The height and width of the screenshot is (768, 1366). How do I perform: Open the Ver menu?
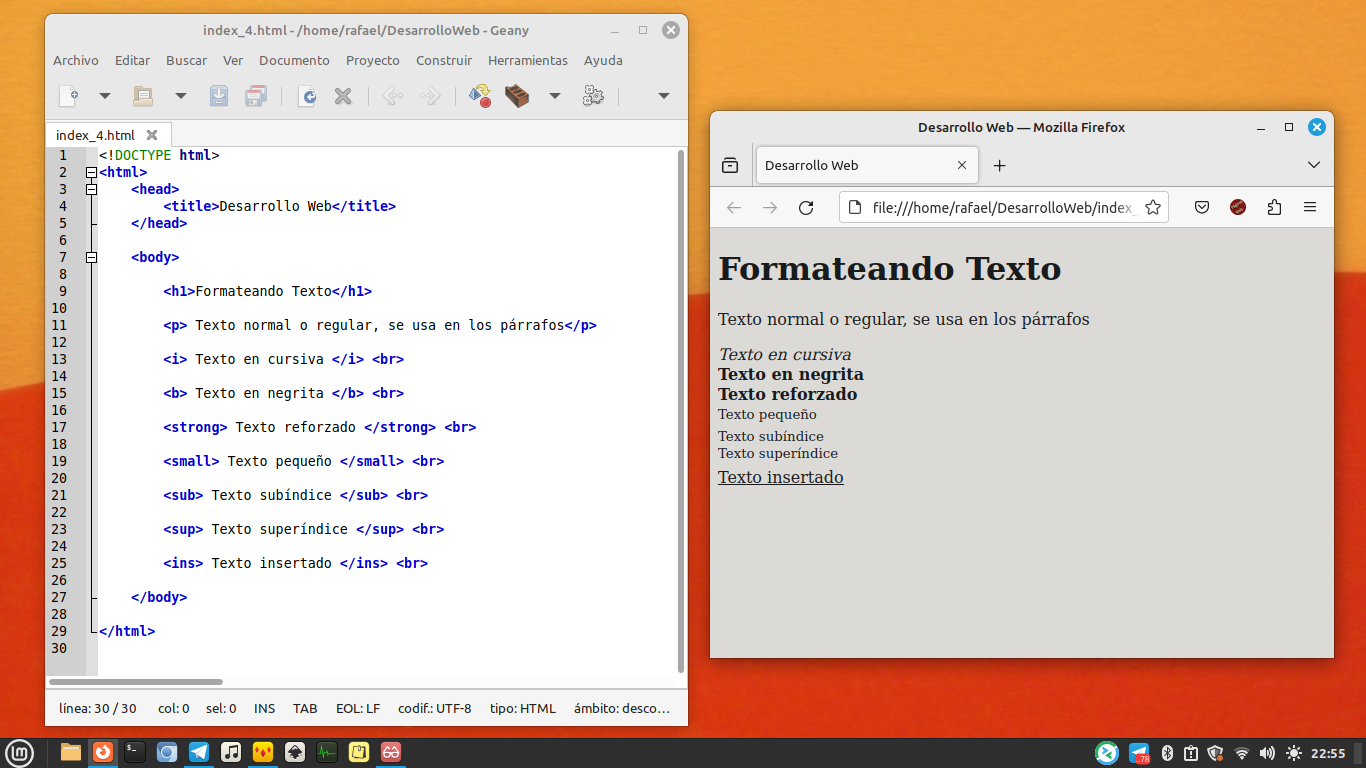pos(233,60)
